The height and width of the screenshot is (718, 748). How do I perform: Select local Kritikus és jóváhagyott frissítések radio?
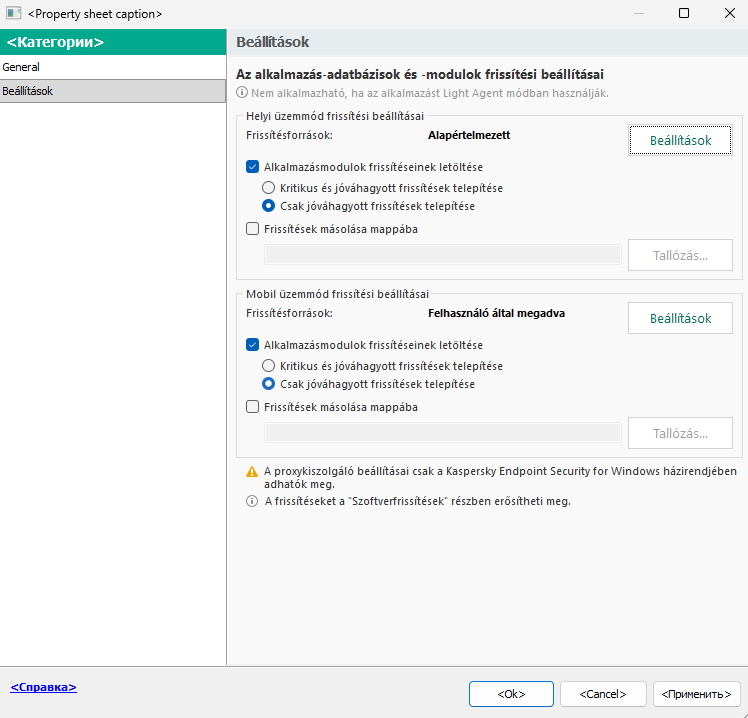tap(268, 188)
